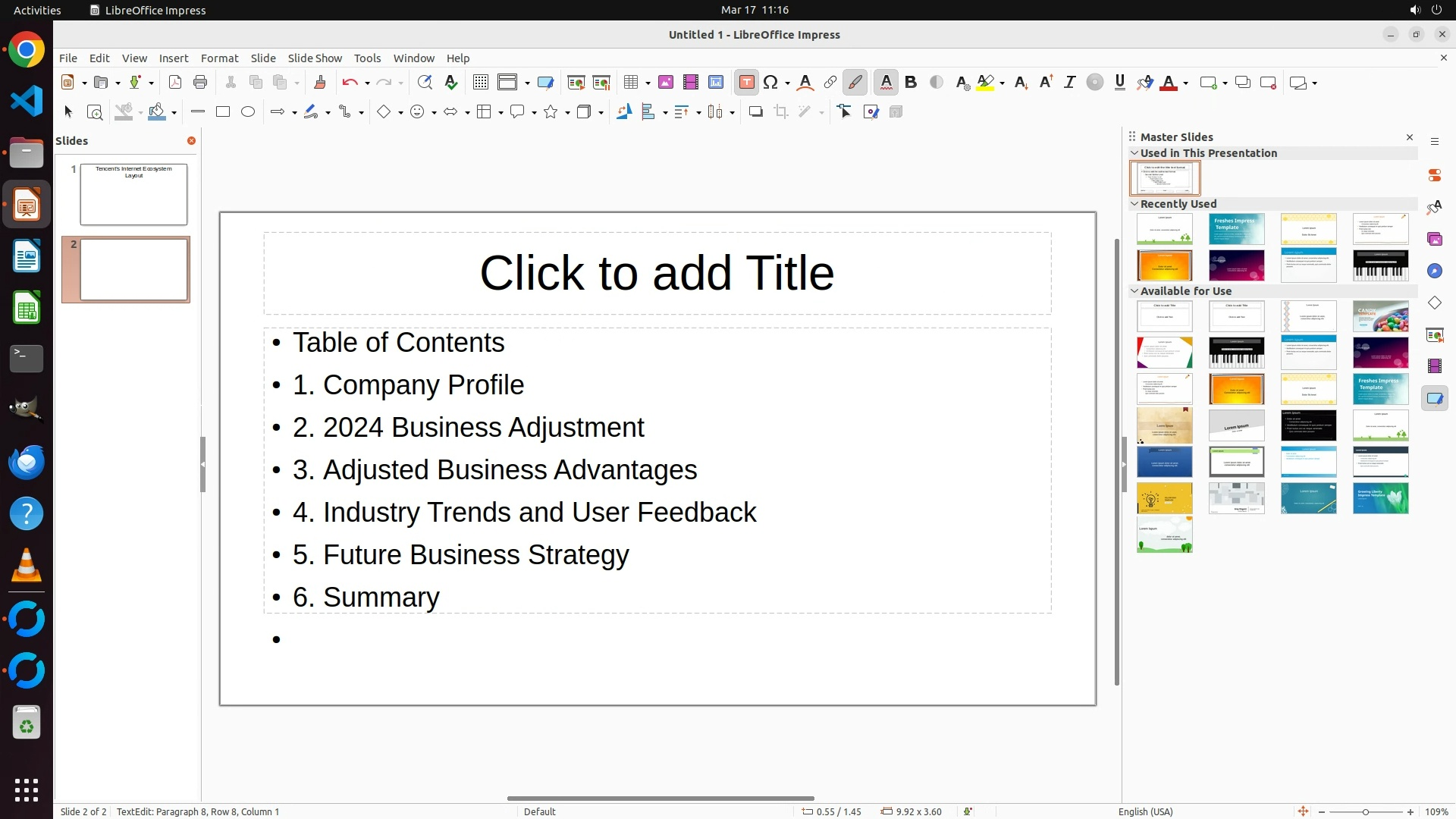Collapse the Recently Used section
This screenshot has width=1456, height=819.
point(1134,204)
